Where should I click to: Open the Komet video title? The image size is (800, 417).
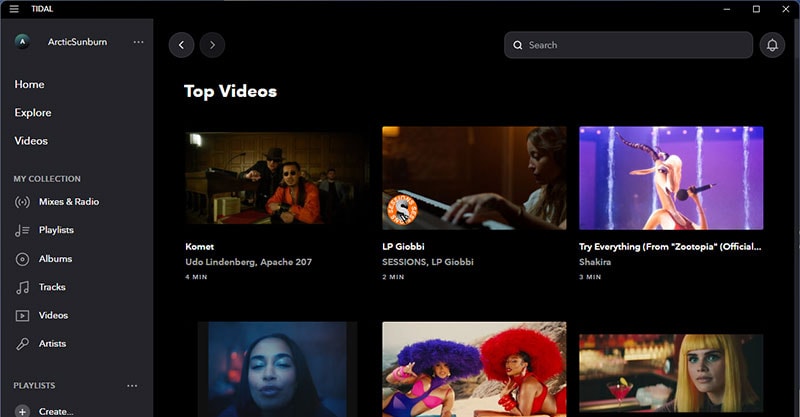coord(199,247)
